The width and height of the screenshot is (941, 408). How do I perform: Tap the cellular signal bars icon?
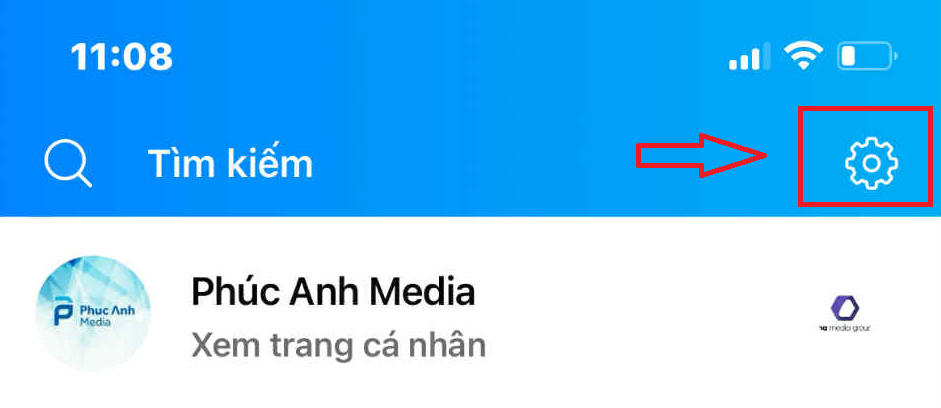[x=750, y=57]
